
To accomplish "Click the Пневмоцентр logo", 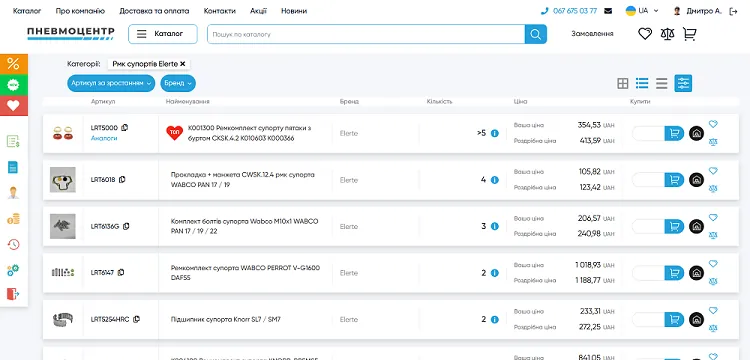I will 71,33.
